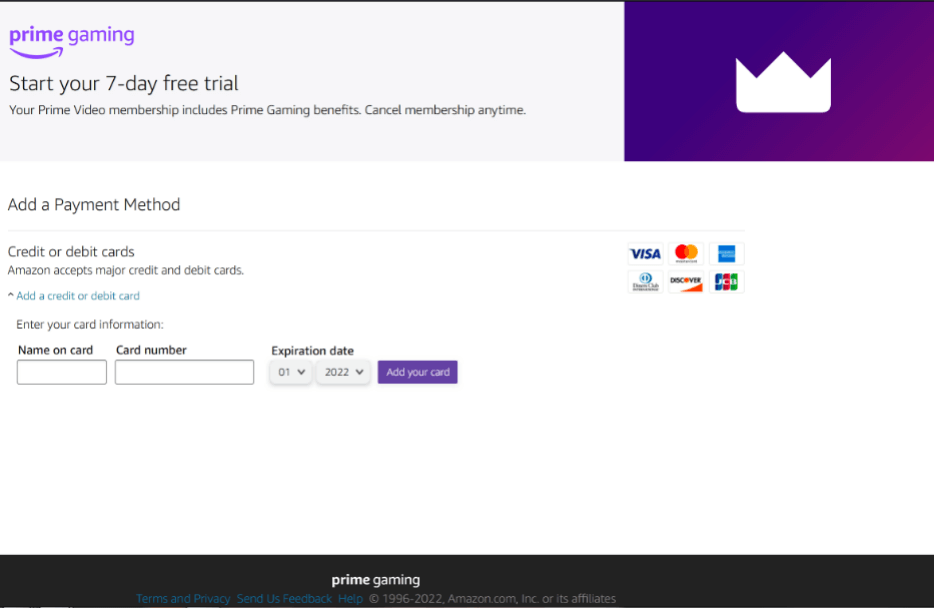Viewport: 936px width, 608px height.
Task: Click the Mastercard logo
Action: tap(686, 254)
